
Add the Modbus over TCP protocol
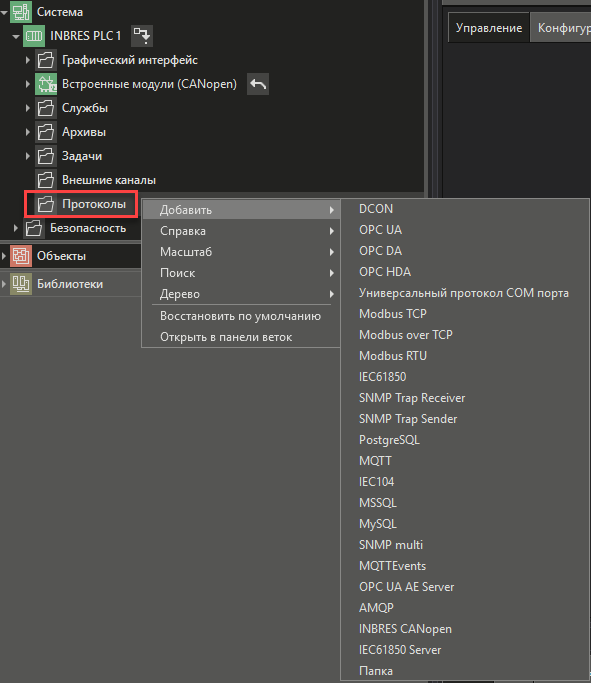465,335
